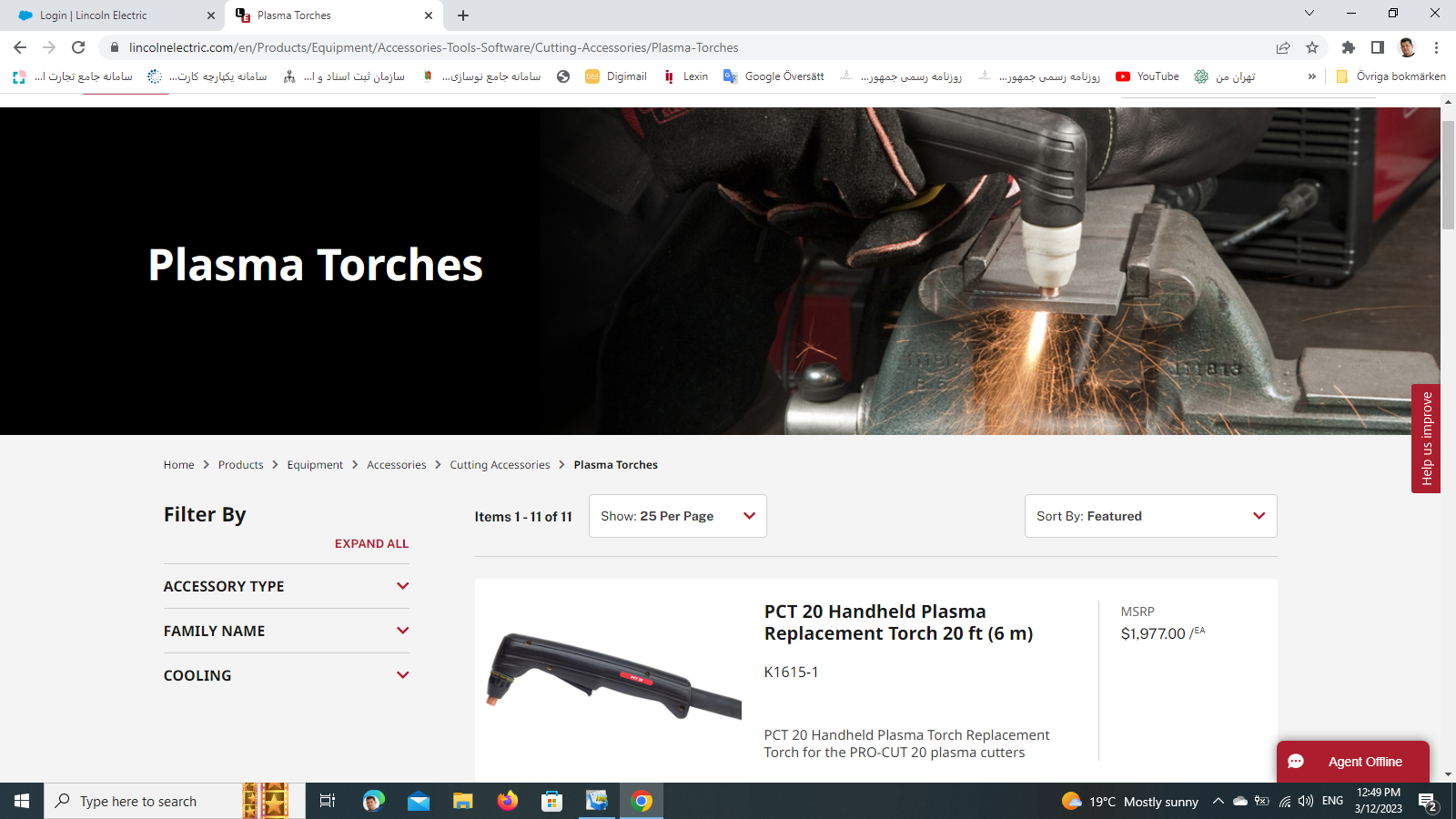1456x819 pixels.
Task: Open the browser Extensions puzzle icon
Action: 1349,47
